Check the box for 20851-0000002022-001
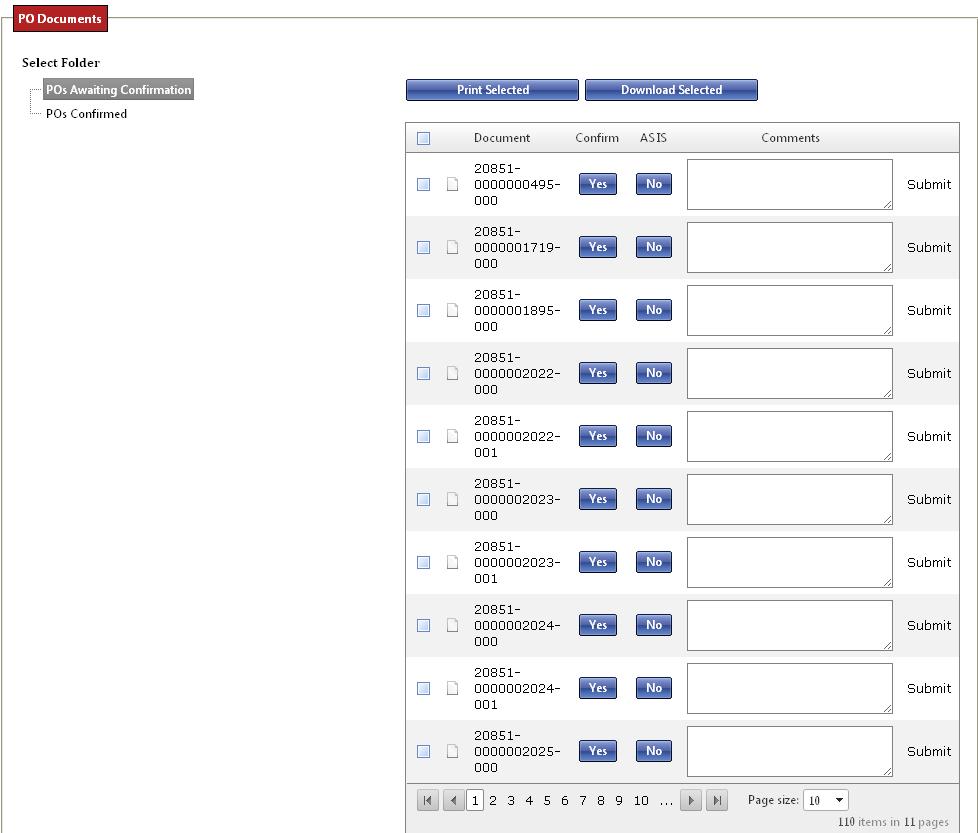 pos(424,436)
